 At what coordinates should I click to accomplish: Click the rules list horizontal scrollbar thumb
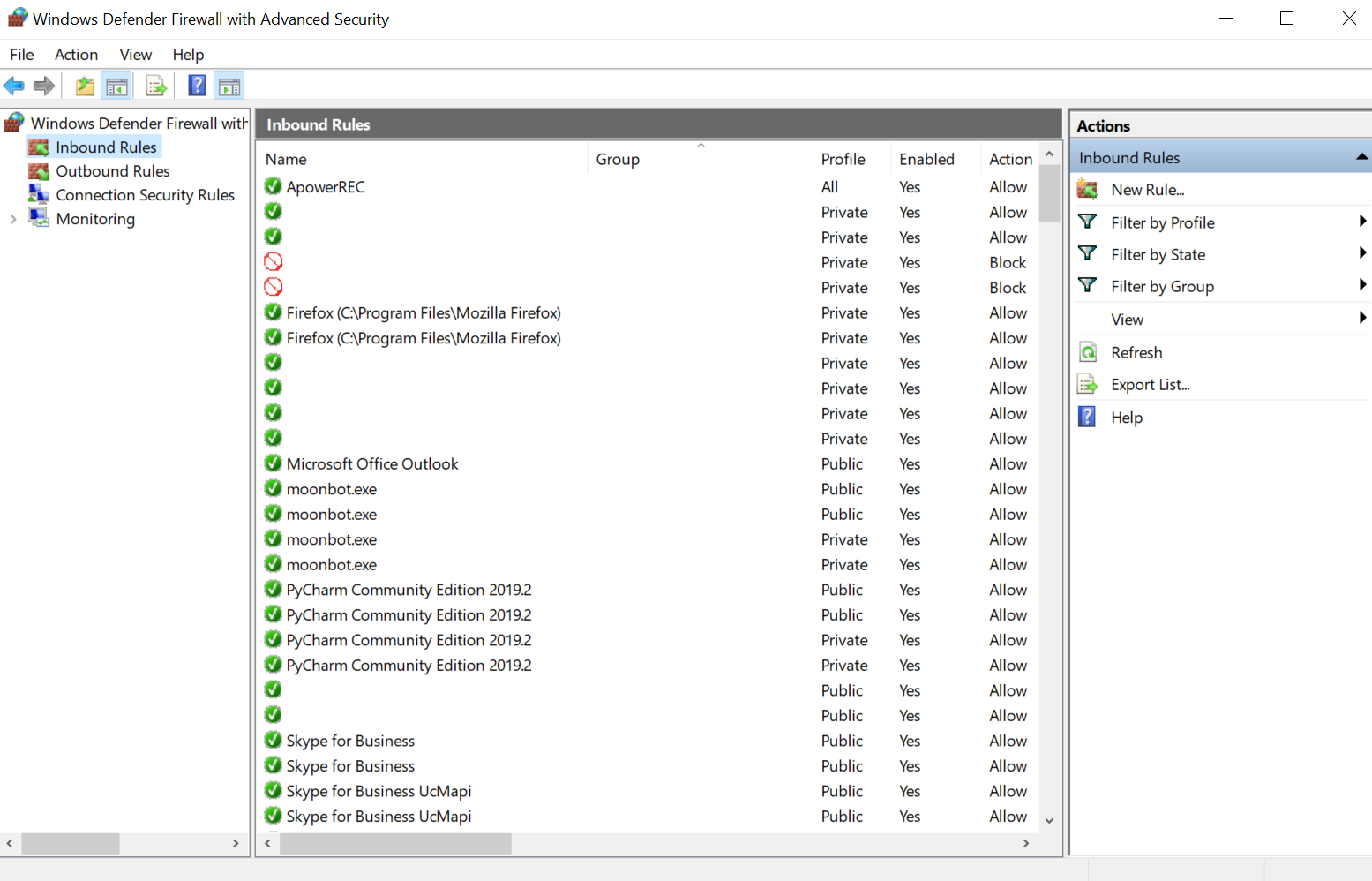395,843
